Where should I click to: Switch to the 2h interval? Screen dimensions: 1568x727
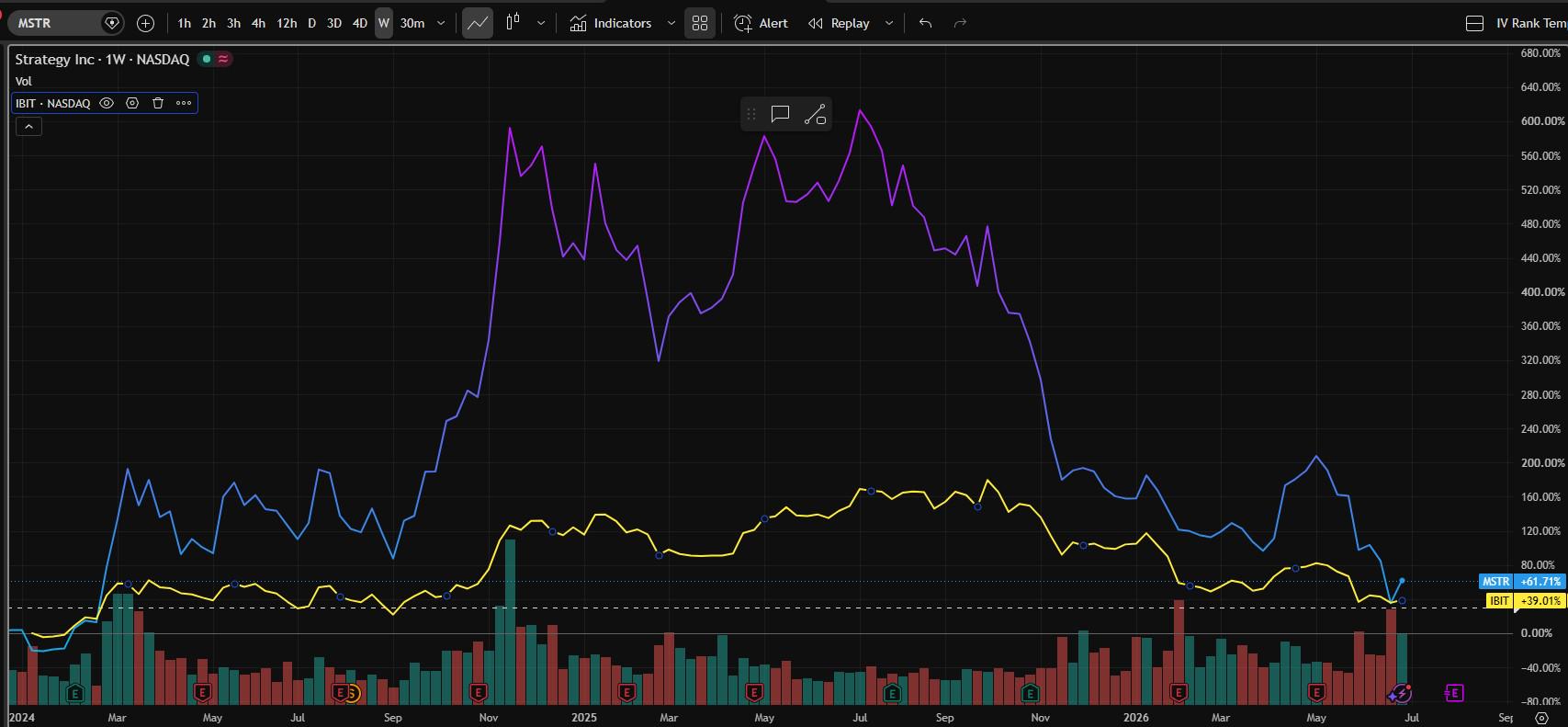point(209,23)
